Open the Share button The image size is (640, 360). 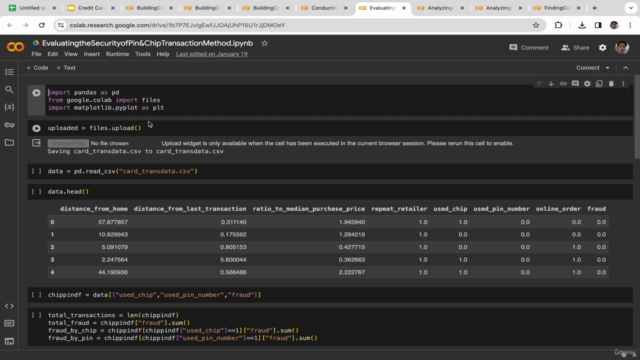[x=575, y=48]
